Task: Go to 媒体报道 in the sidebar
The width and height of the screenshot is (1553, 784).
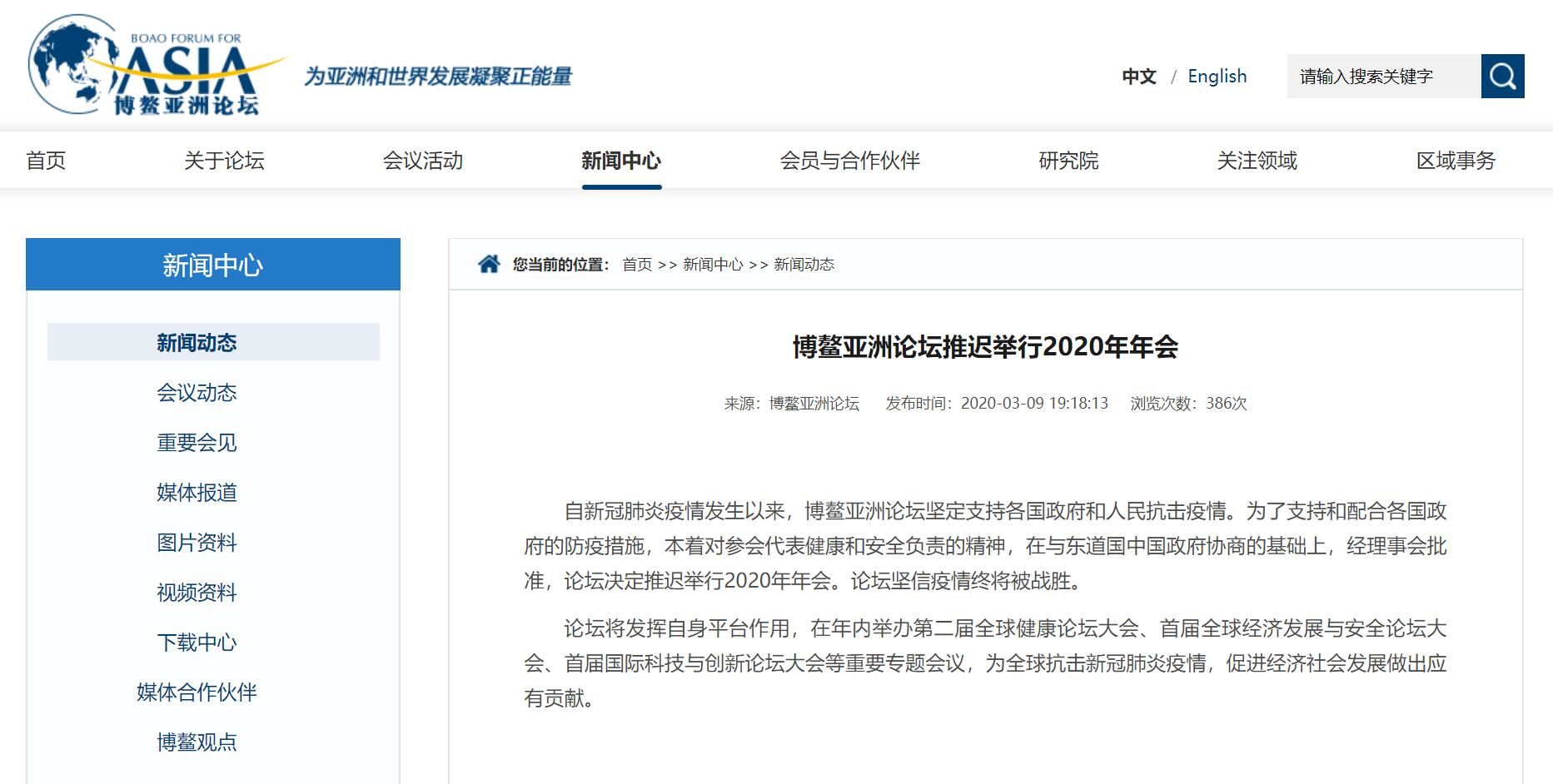Action: [x=197, y=493]
